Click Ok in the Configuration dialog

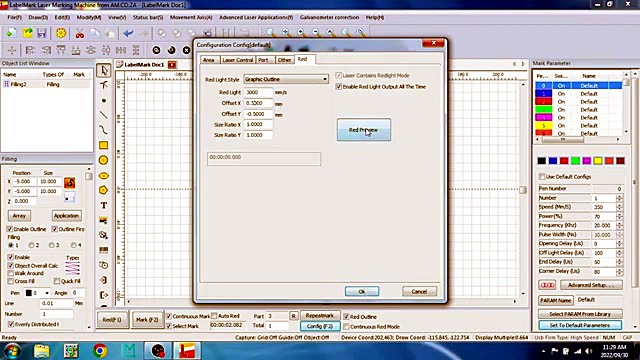[362, 291]
